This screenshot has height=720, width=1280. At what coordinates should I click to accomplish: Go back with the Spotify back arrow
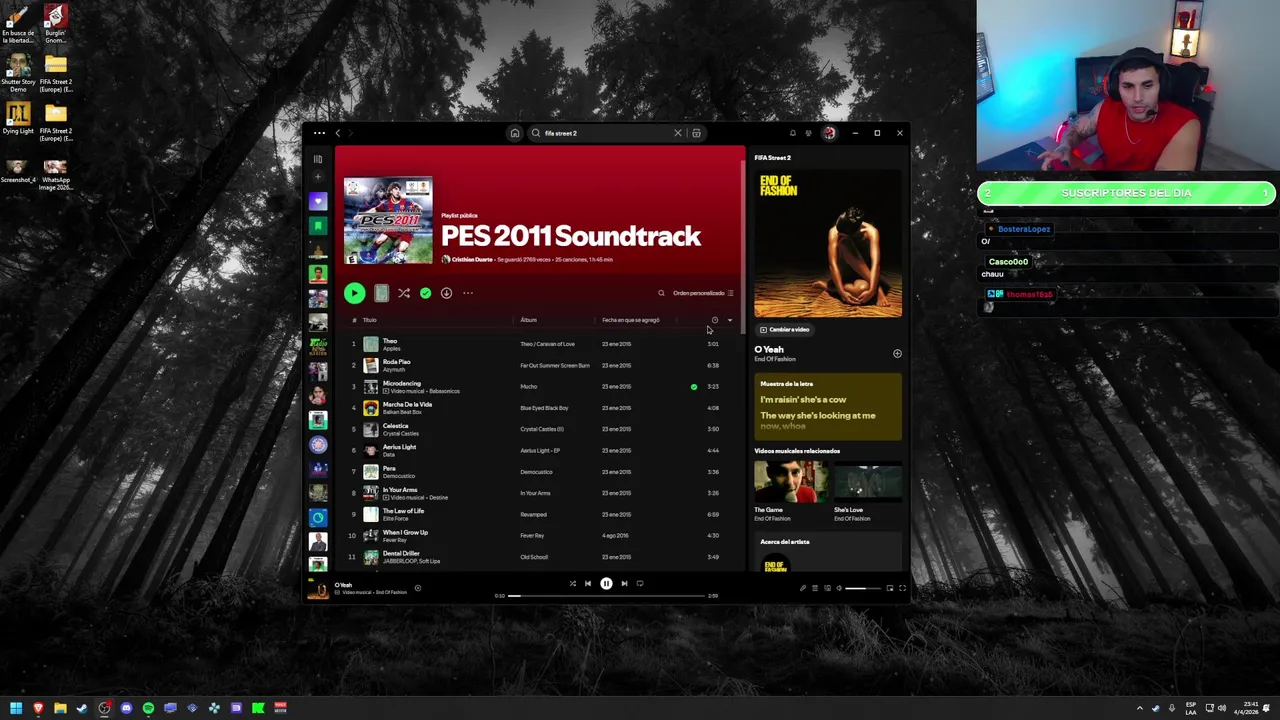tap(338, 133)
